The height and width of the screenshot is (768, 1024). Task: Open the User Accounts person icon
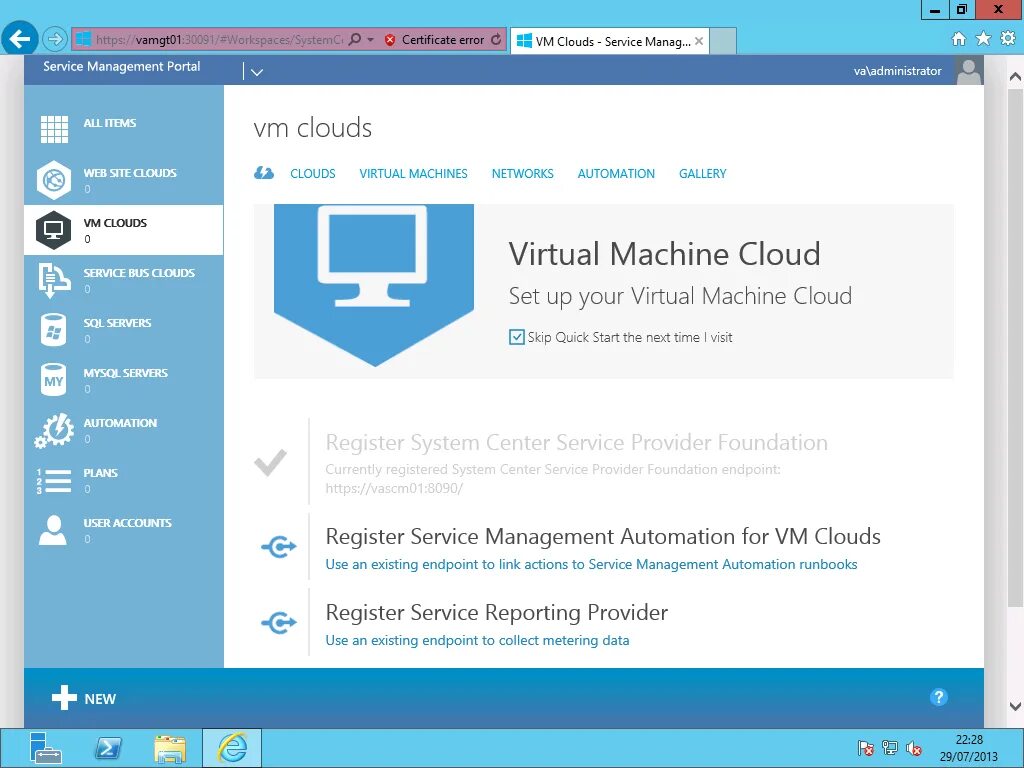click(53, 530)
